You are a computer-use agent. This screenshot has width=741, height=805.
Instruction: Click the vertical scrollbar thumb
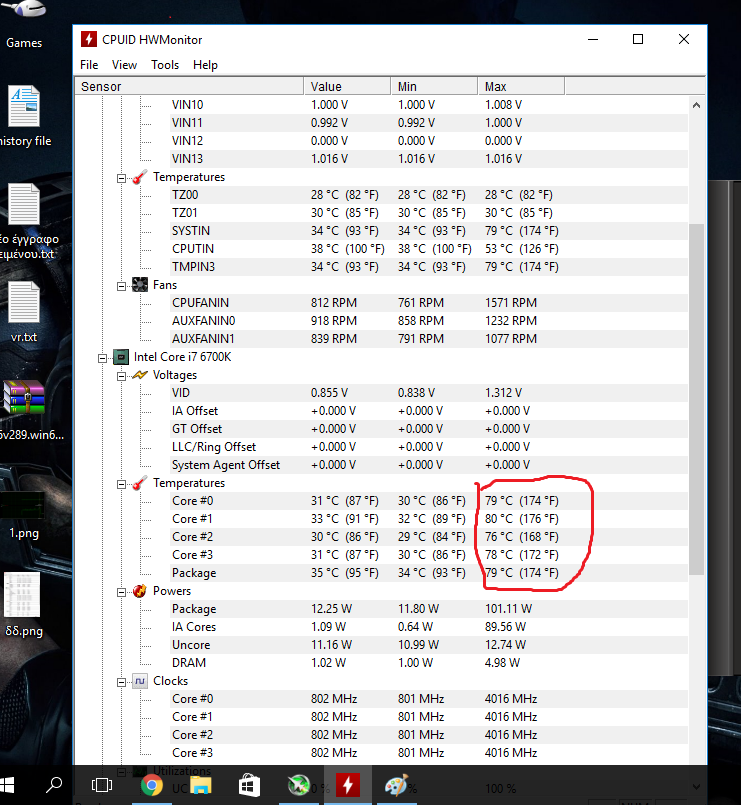point(696,399)
